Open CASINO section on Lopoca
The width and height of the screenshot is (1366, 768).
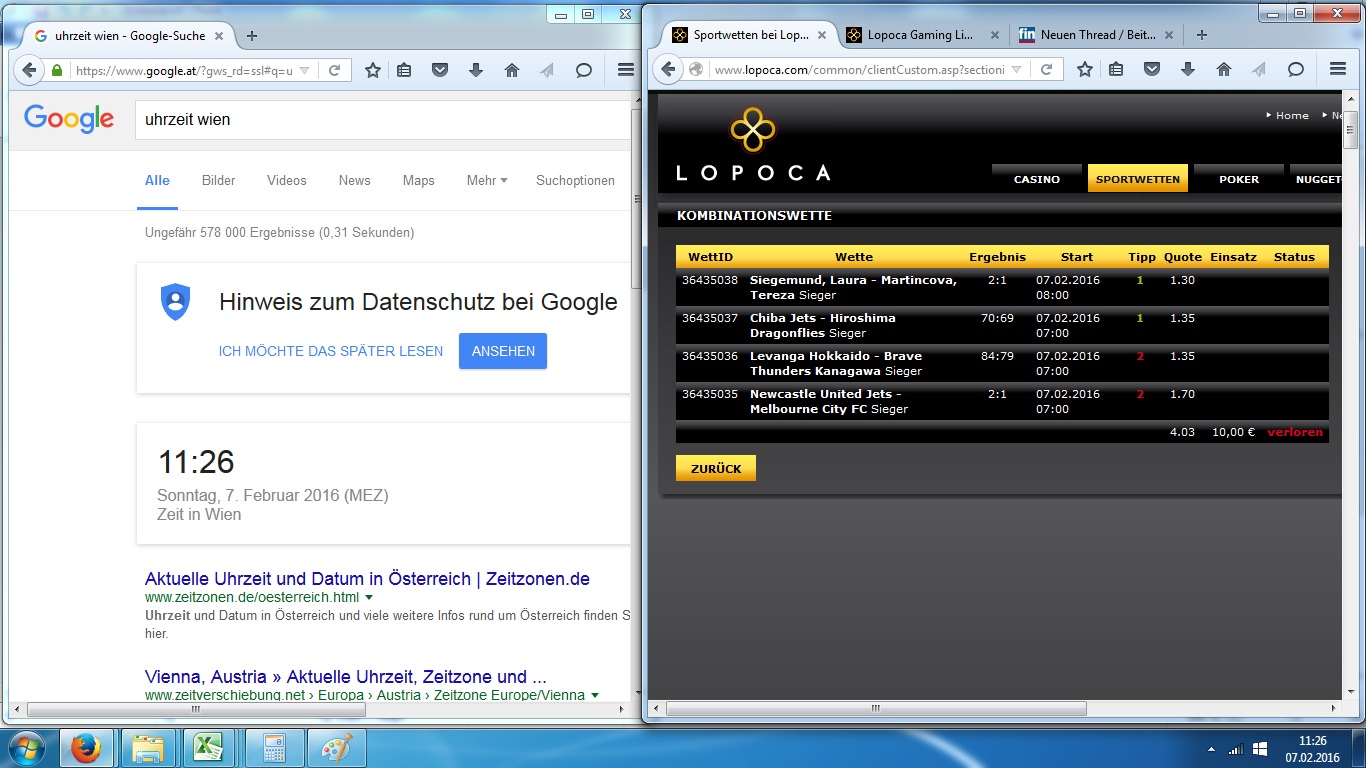1036,179
